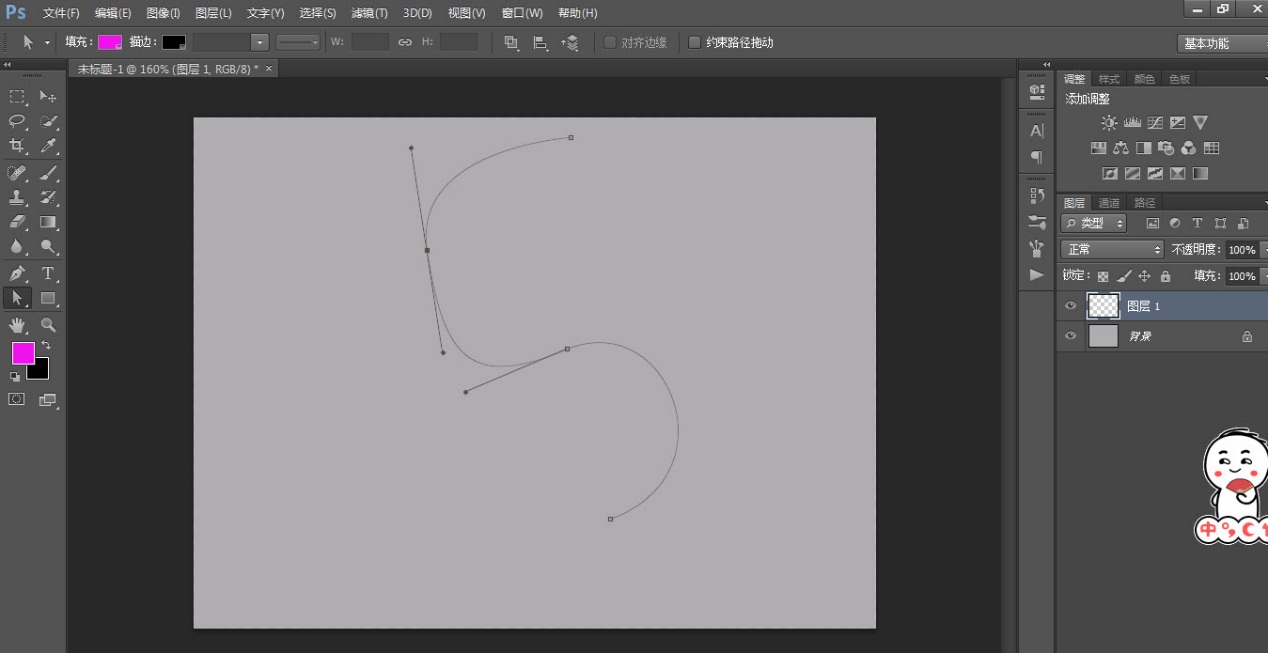Open the 文件(F) menu
Viewport: 1268px width, 653px height.
coord(61,13)
